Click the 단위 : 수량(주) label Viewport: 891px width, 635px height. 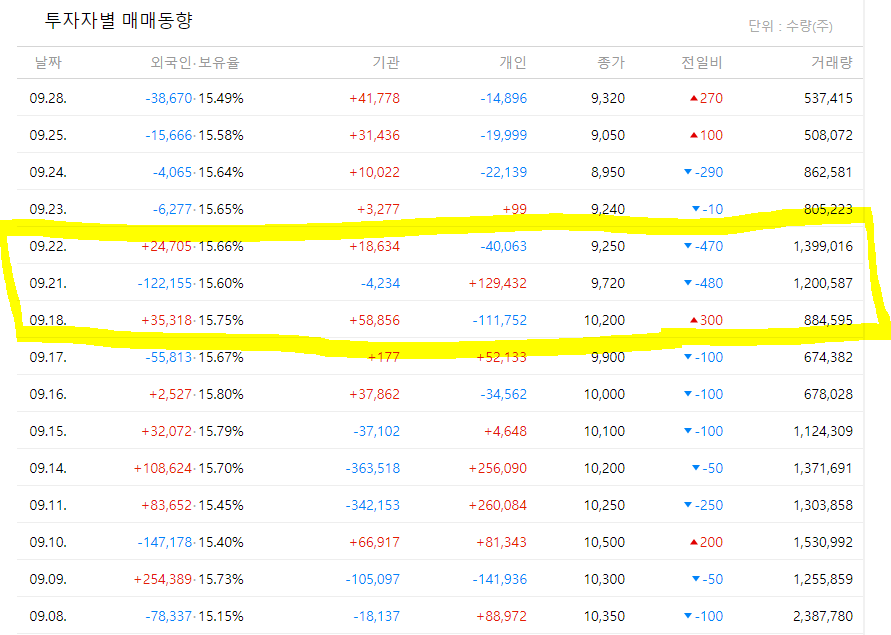[790, 26]
